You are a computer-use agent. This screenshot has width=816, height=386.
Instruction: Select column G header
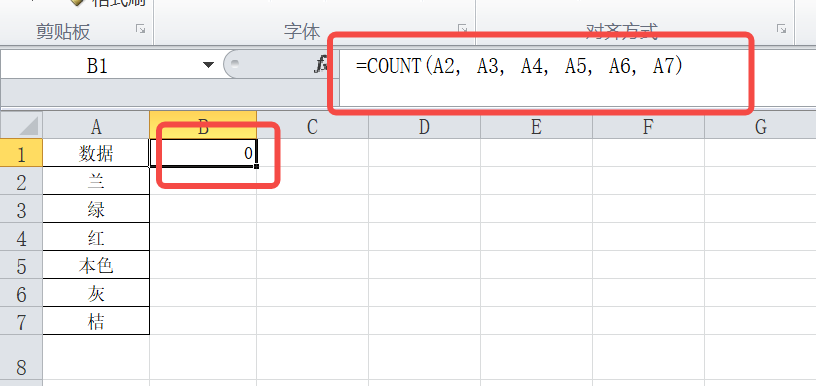point(760,125)
